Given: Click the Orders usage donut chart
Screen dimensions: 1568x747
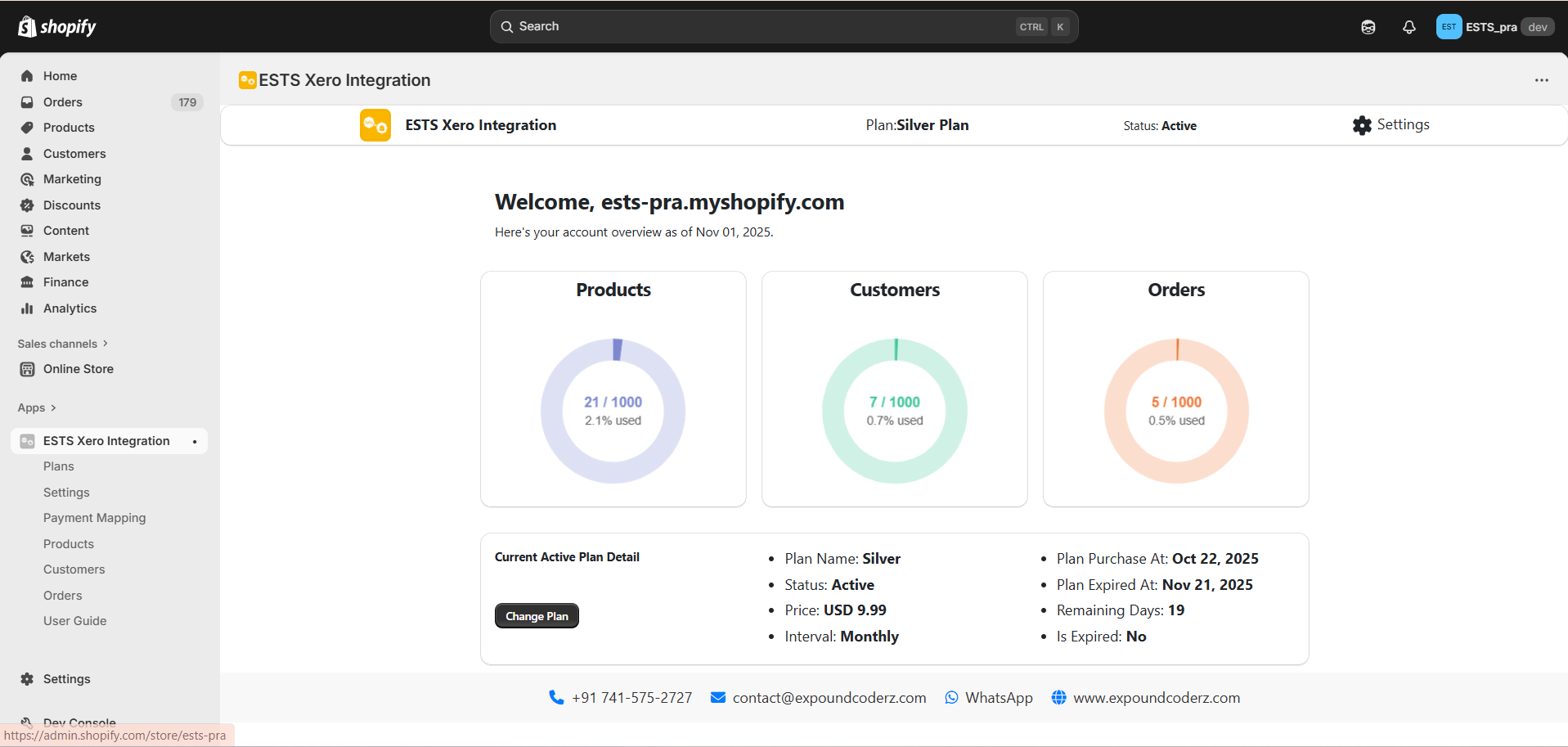Looking at the screenshot, I should (x=1175, y=411).
